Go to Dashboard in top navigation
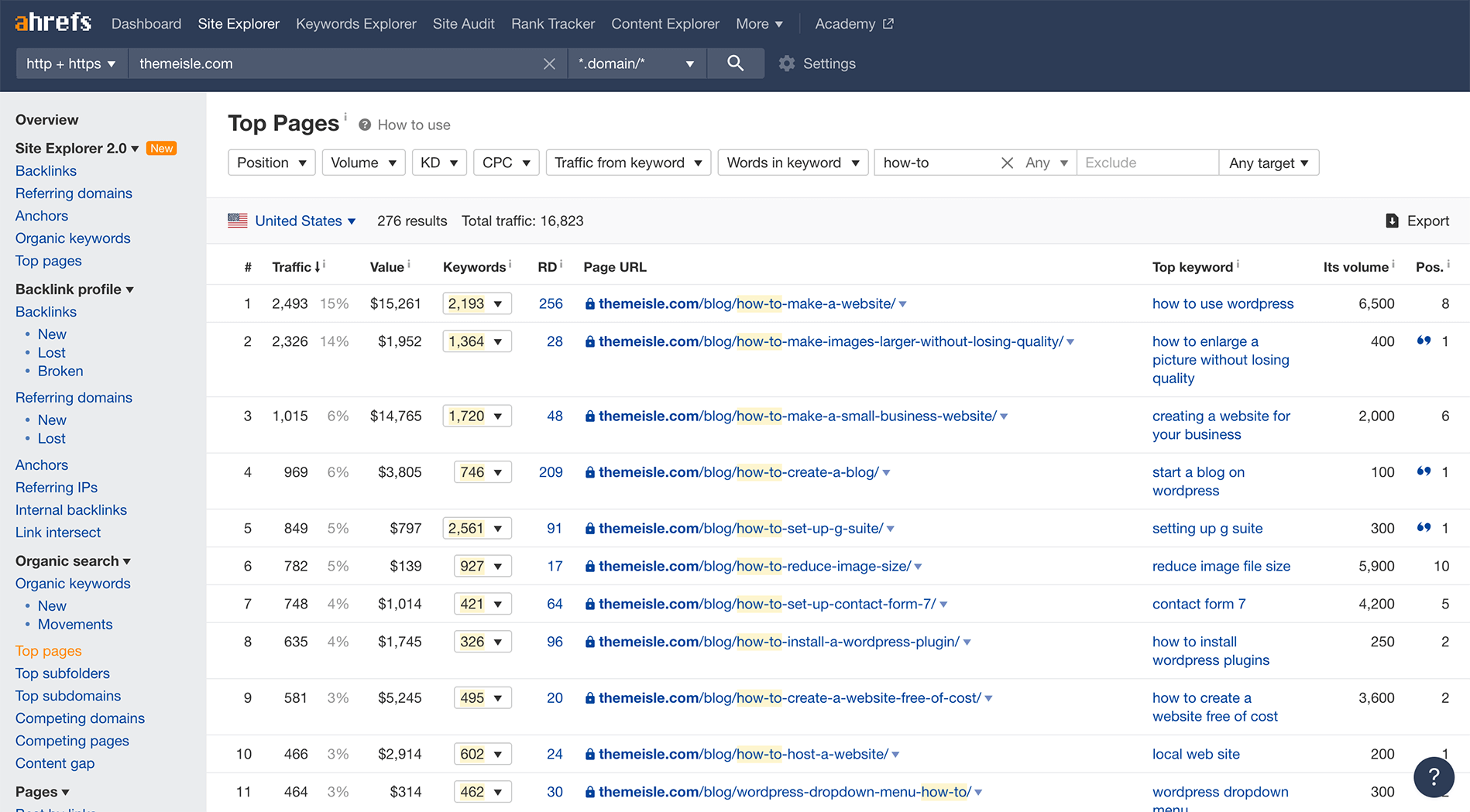The height and width of the screenshot is (812, 1470). (146, 24)
